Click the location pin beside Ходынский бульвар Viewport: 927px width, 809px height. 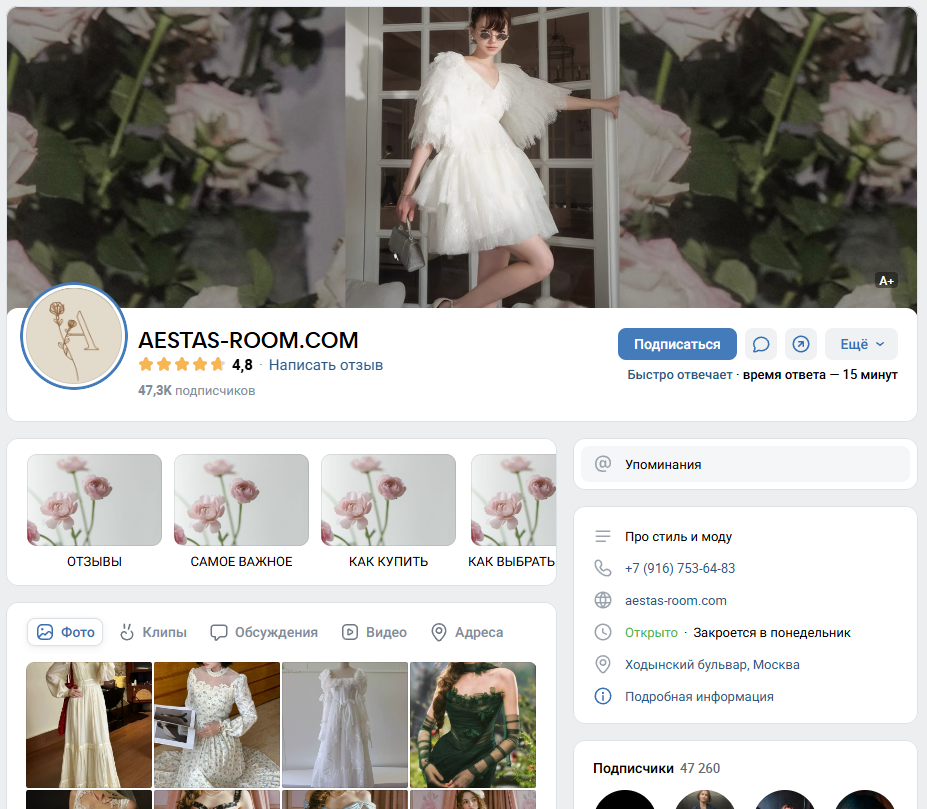pyautogui.click(x=602, y=664)
